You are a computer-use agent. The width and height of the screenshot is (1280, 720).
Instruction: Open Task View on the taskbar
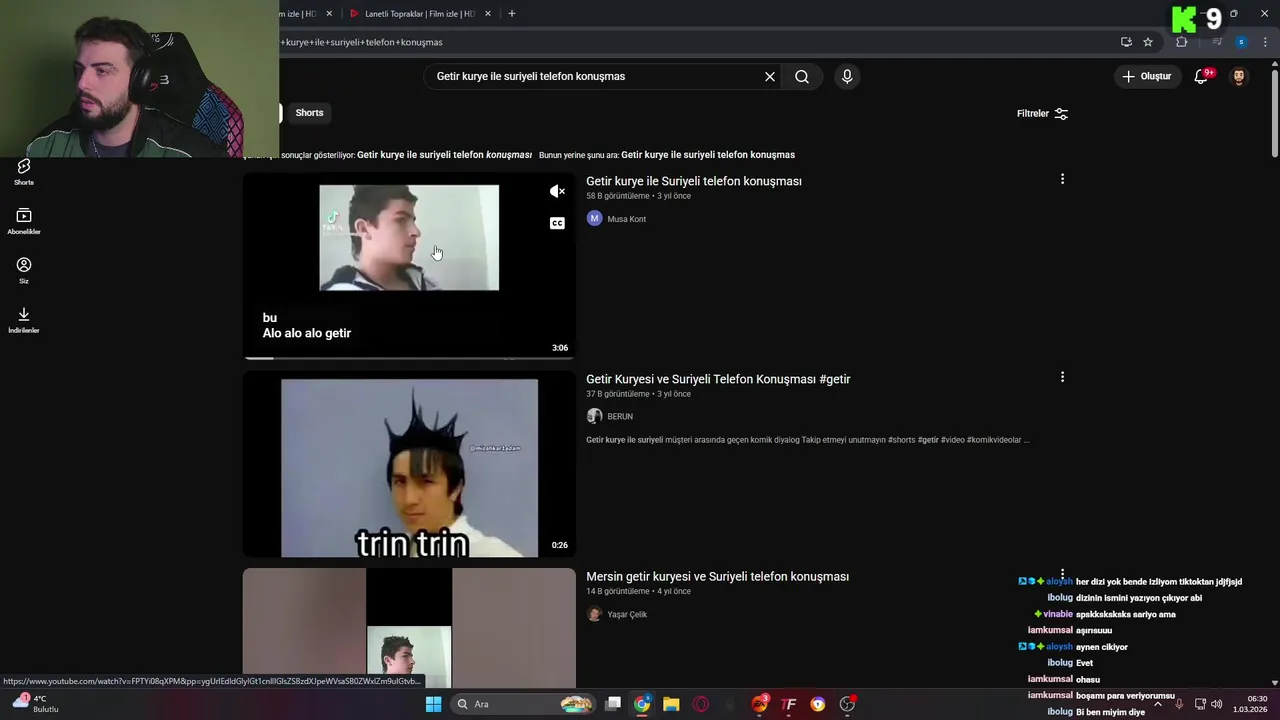click(x=613, y=704)
